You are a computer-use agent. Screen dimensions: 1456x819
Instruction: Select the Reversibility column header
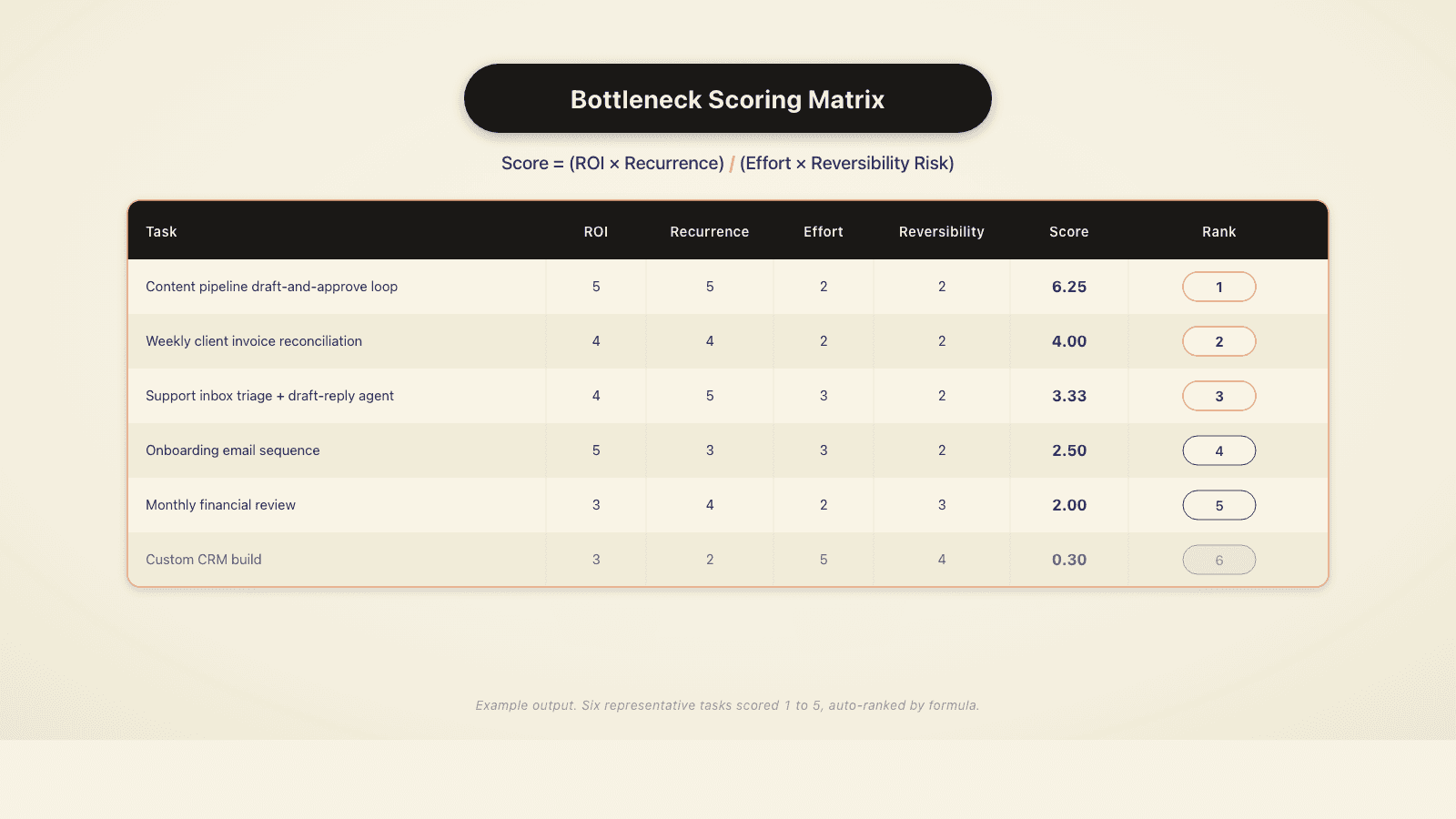(941, 232)
